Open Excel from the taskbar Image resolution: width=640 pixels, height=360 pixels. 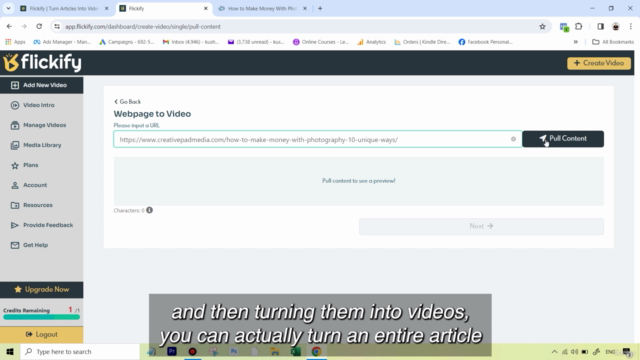(x=296, y=352)
